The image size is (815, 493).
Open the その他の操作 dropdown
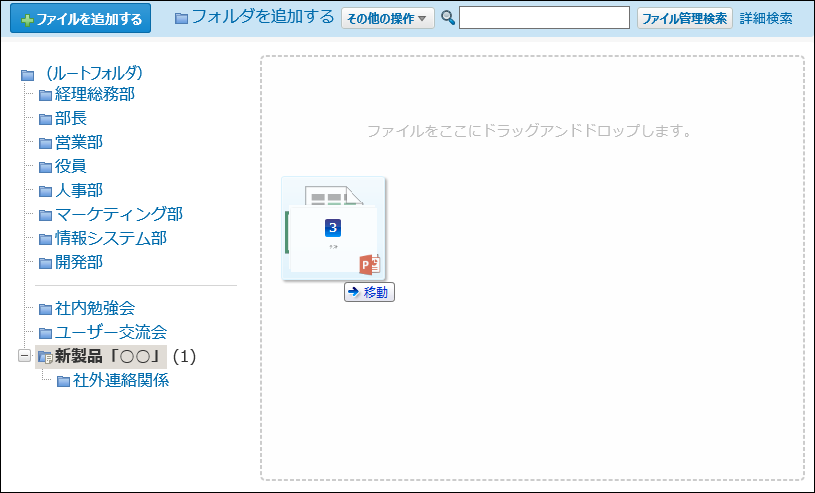pos(388,18)
